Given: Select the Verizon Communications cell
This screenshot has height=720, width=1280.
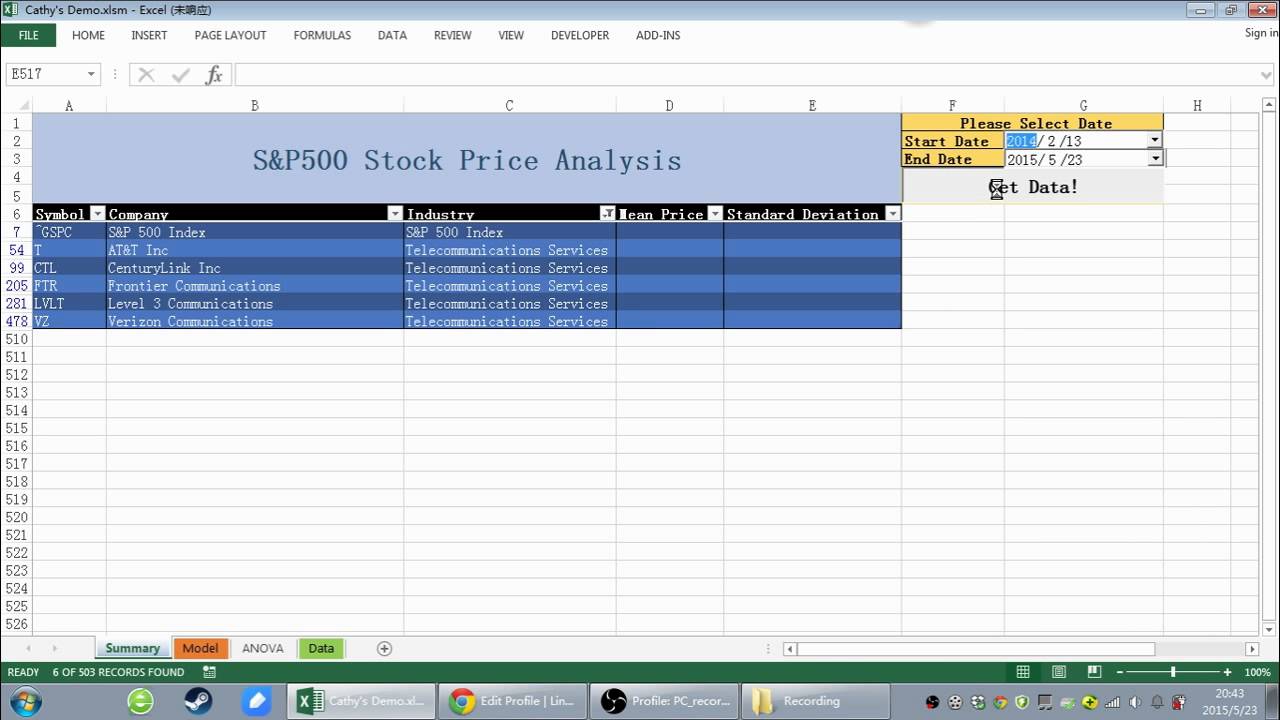Looking at the screenshot, I should [x=255, y=321].
